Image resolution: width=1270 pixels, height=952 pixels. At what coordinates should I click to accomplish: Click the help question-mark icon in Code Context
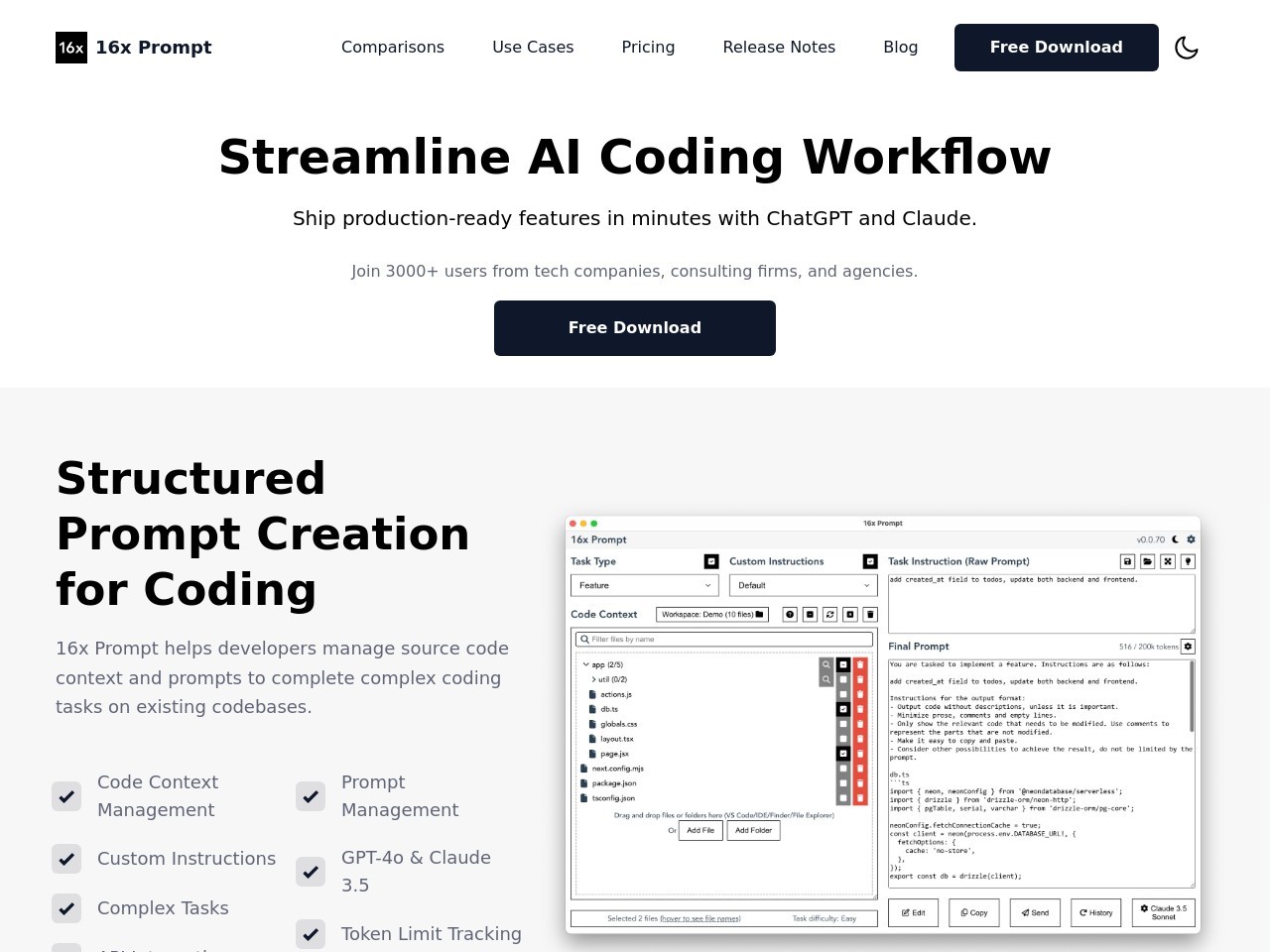click(x=790, y=615)
